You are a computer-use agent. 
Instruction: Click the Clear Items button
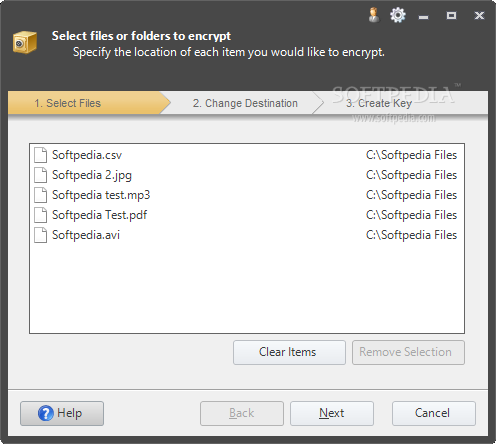(x=289, y=352)
